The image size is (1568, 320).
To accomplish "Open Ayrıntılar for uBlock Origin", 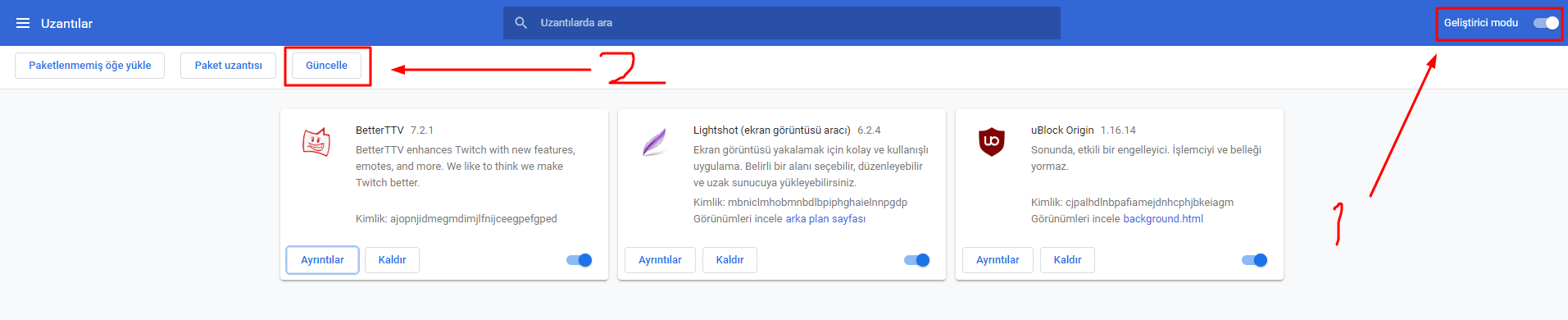I will (x=998, y=260).
